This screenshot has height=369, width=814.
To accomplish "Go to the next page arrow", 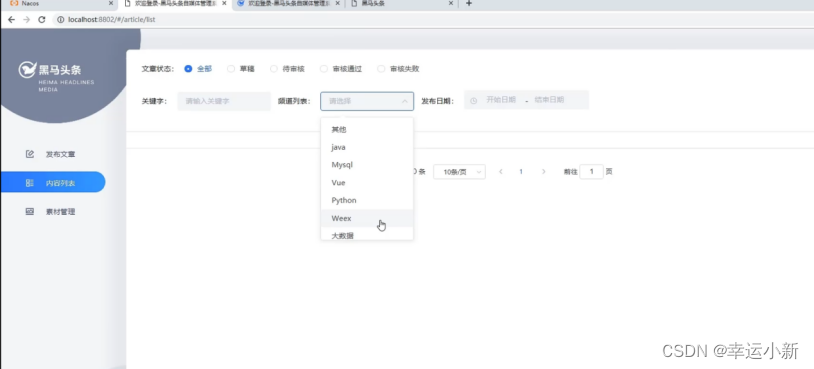I will coord(544,172).
